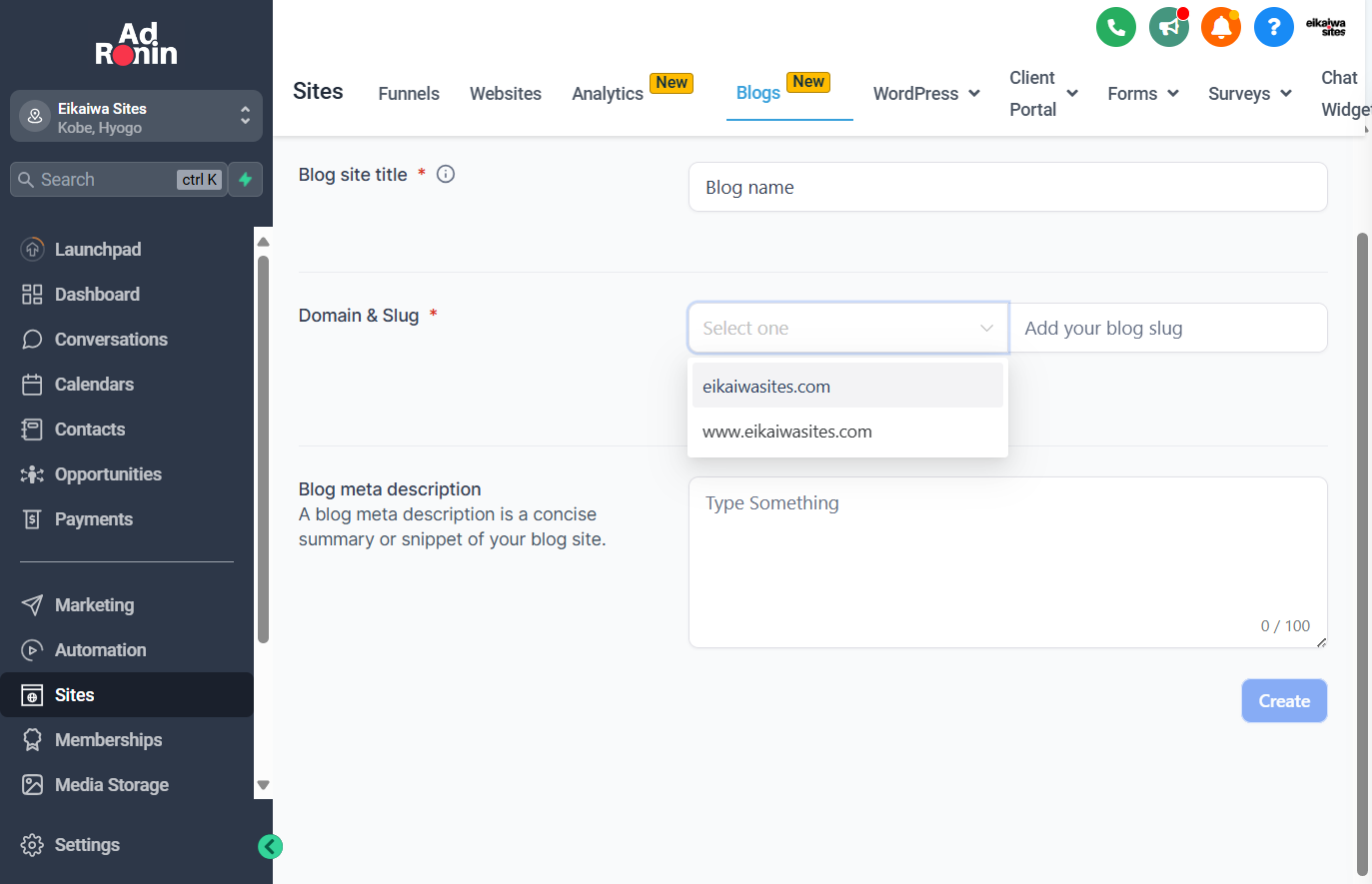Click the Settings gear icon
The image size is (1372, 884).
click(x=32, y=845)
